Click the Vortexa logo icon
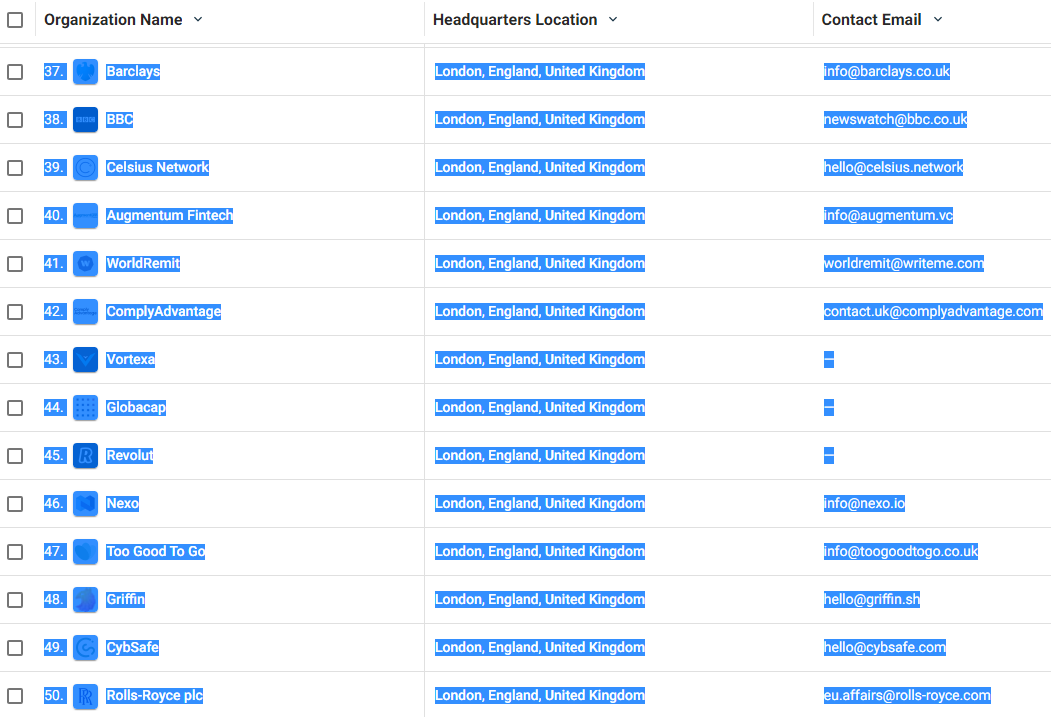 [85, 360]
